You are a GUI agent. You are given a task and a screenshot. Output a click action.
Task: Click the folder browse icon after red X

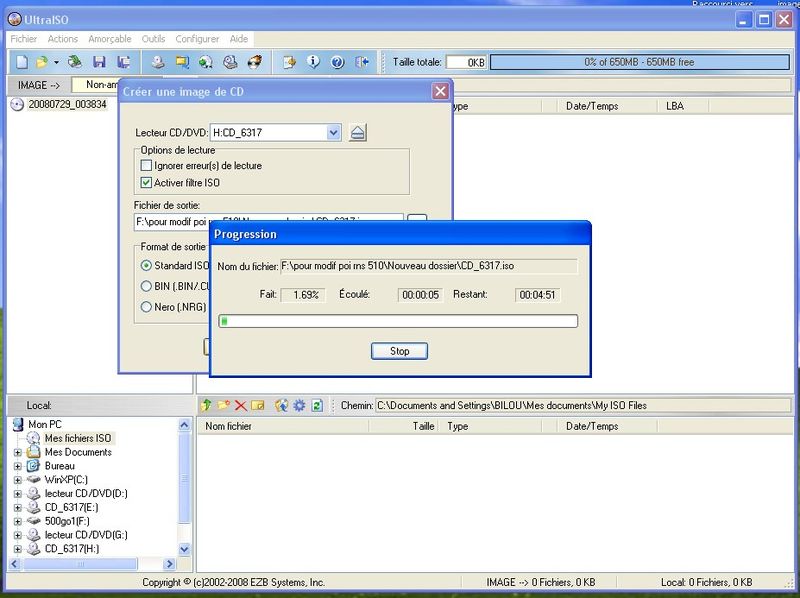point(258,406)
